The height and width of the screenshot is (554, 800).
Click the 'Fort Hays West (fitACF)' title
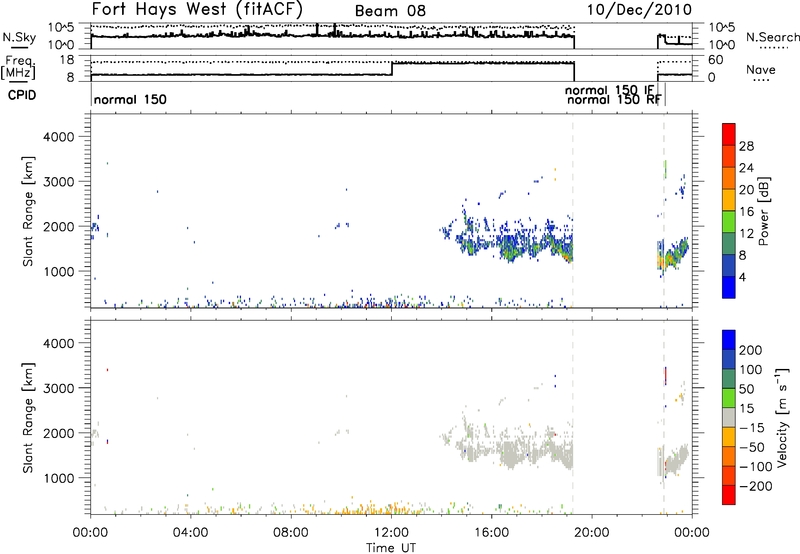click(x=197, y=10)
